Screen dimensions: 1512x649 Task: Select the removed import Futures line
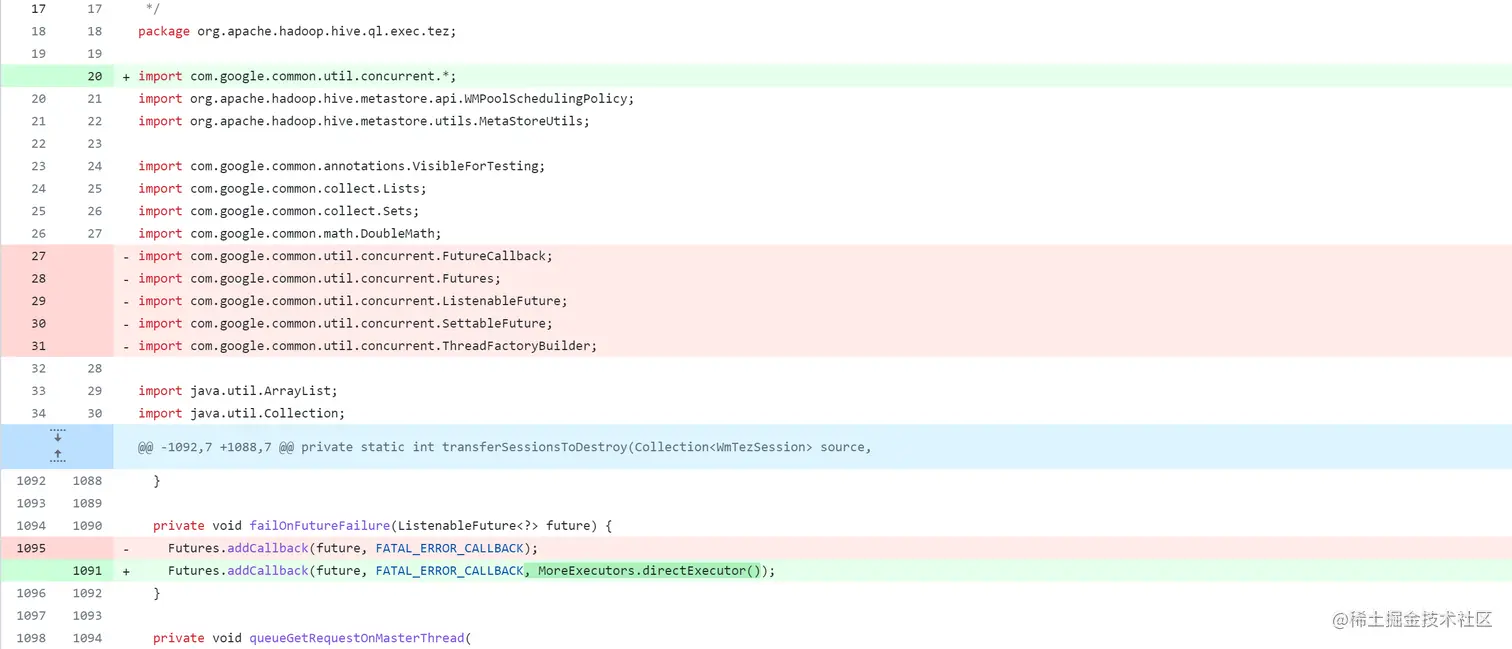click(x=319, y=278)
